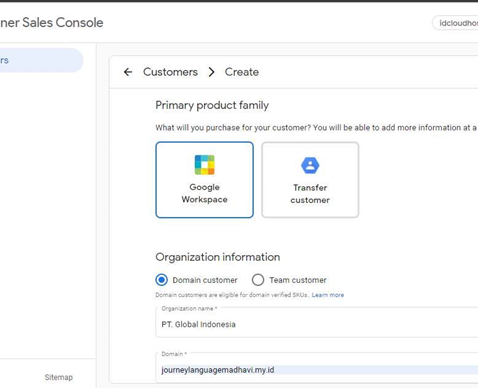Viewport: 478px width, 388px height.
Task: Select the Team customer radio button
Action: point(258,280)
